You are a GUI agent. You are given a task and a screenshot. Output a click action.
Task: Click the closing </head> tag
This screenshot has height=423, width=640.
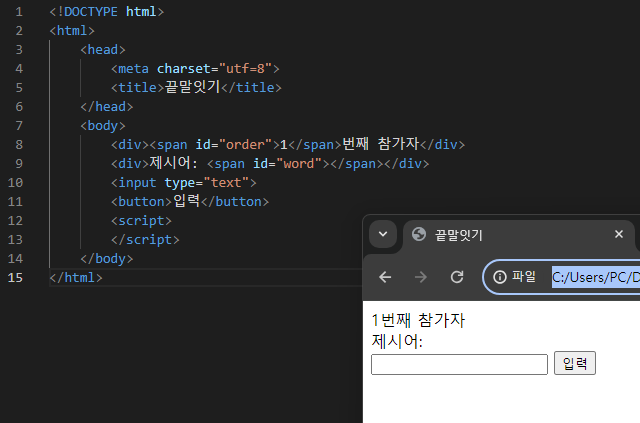click(107, 107)
